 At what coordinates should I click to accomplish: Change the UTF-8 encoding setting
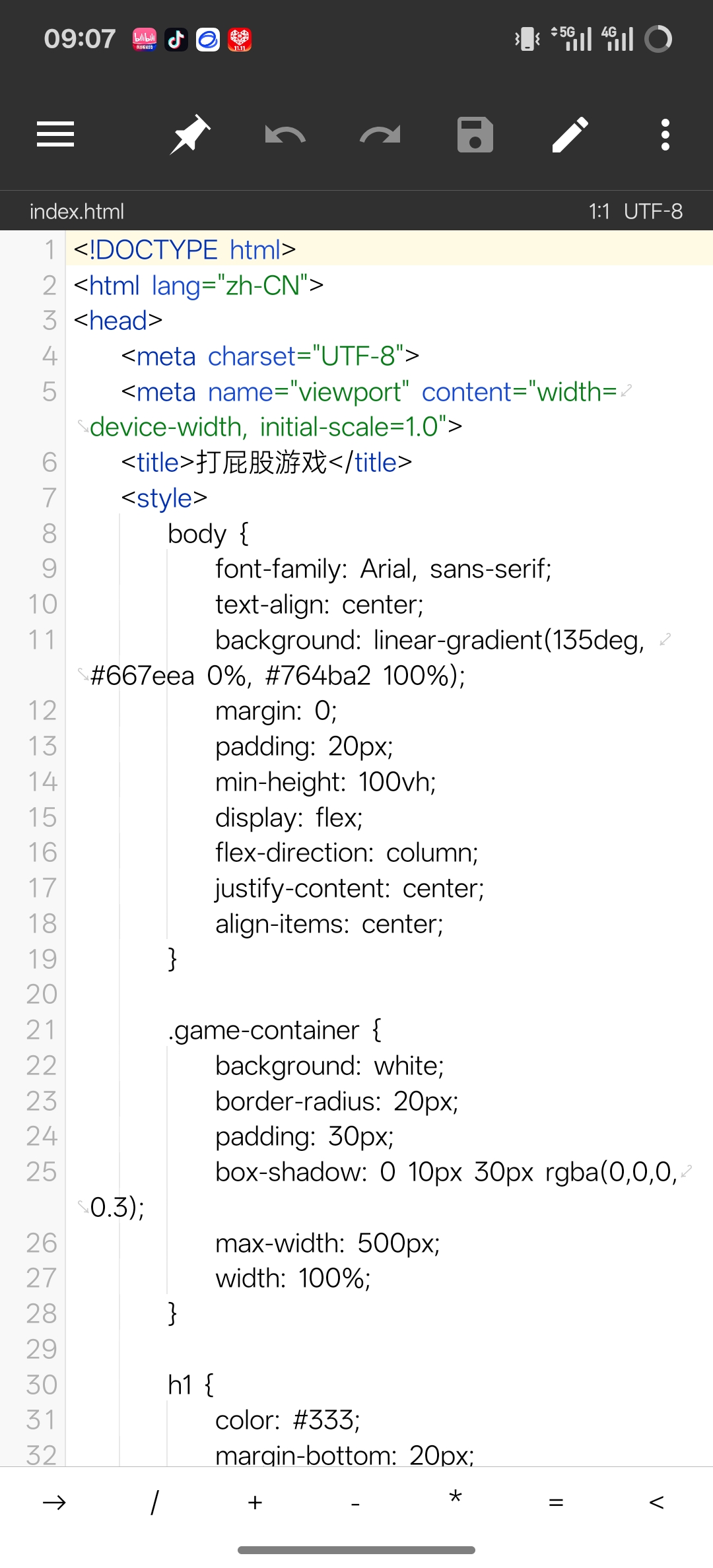(654, 211)
